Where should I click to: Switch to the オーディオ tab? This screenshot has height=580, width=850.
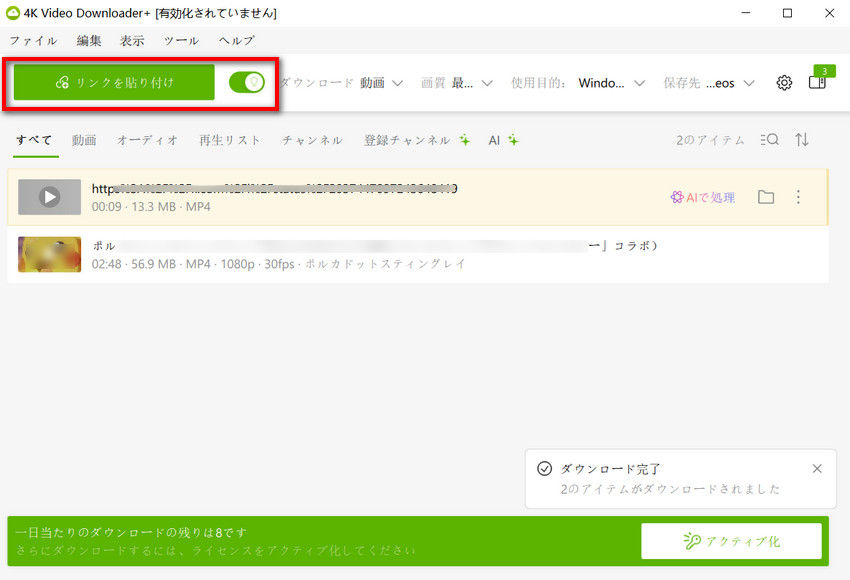(147, 140)
